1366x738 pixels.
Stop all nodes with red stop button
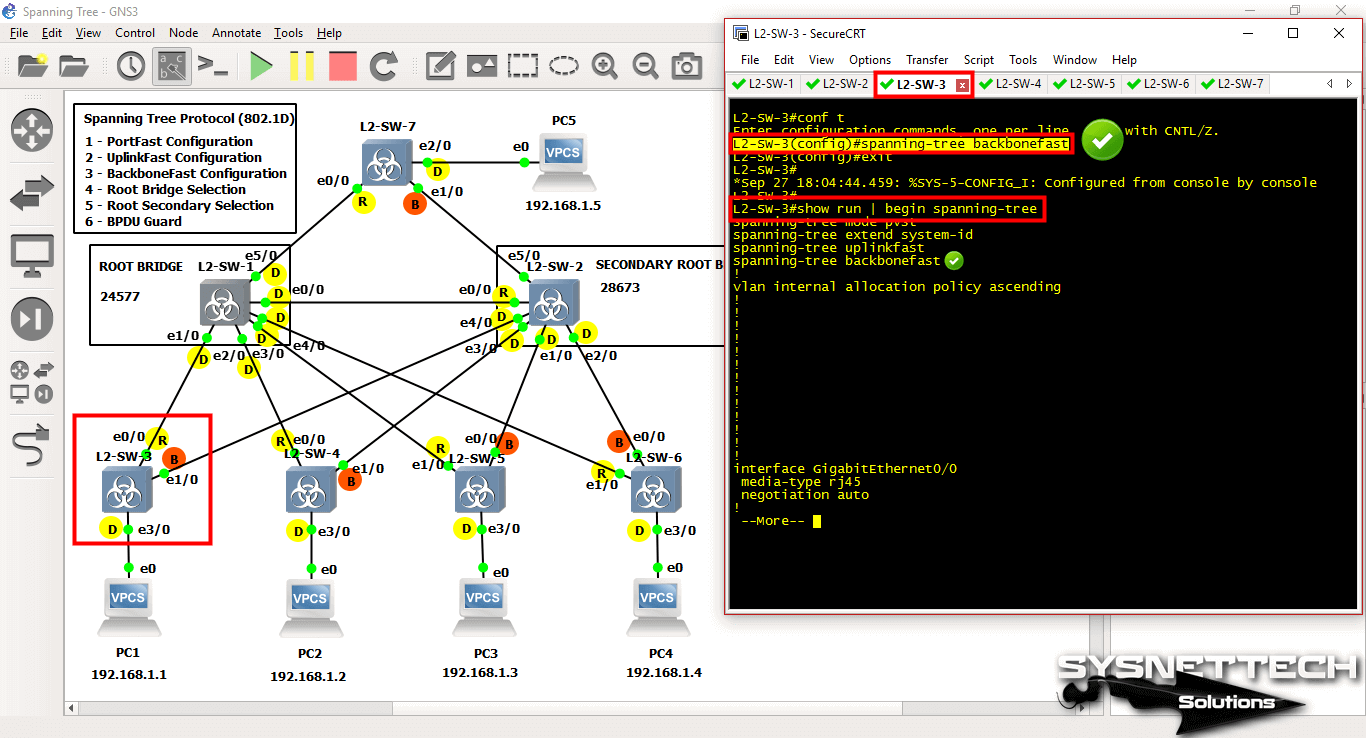pos(343,67)
